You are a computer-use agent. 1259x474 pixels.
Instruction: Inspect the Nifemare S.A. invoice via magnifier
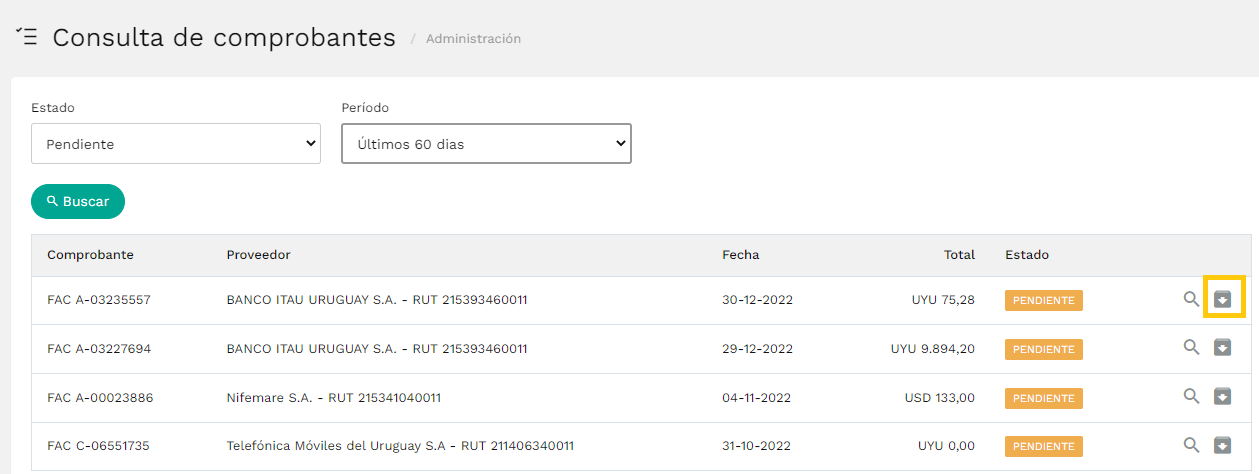click(1191, 396)
